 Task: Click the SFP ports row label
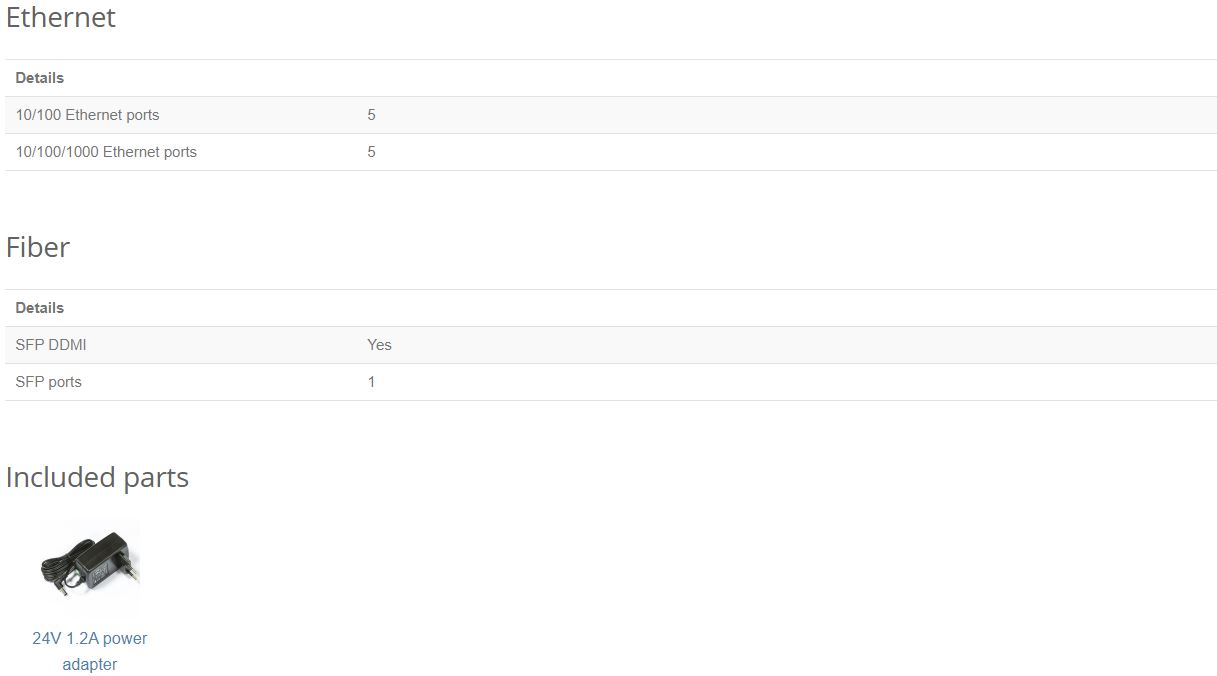point(48,382)
